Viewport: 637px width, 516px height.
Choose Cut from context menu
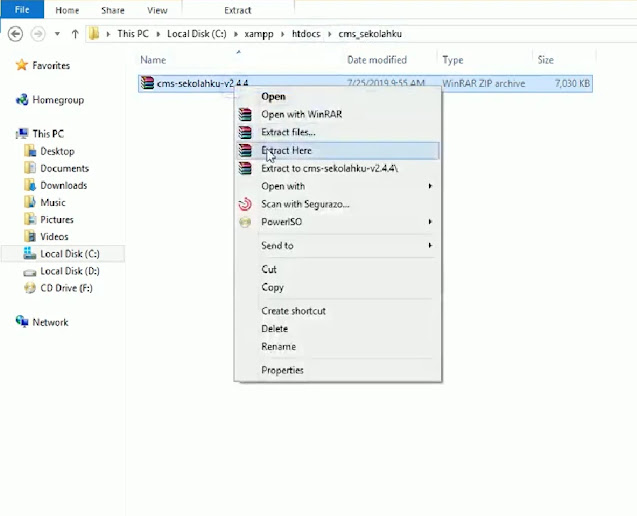click(x=338, y=269)
